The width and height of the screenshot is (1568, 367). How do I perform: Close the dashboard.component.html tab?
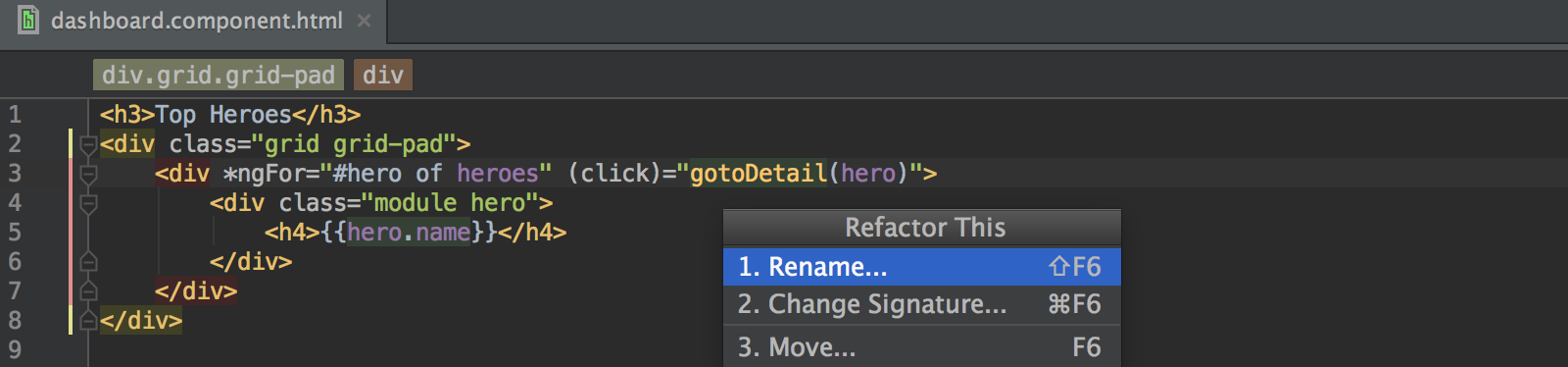click(364, 21)
